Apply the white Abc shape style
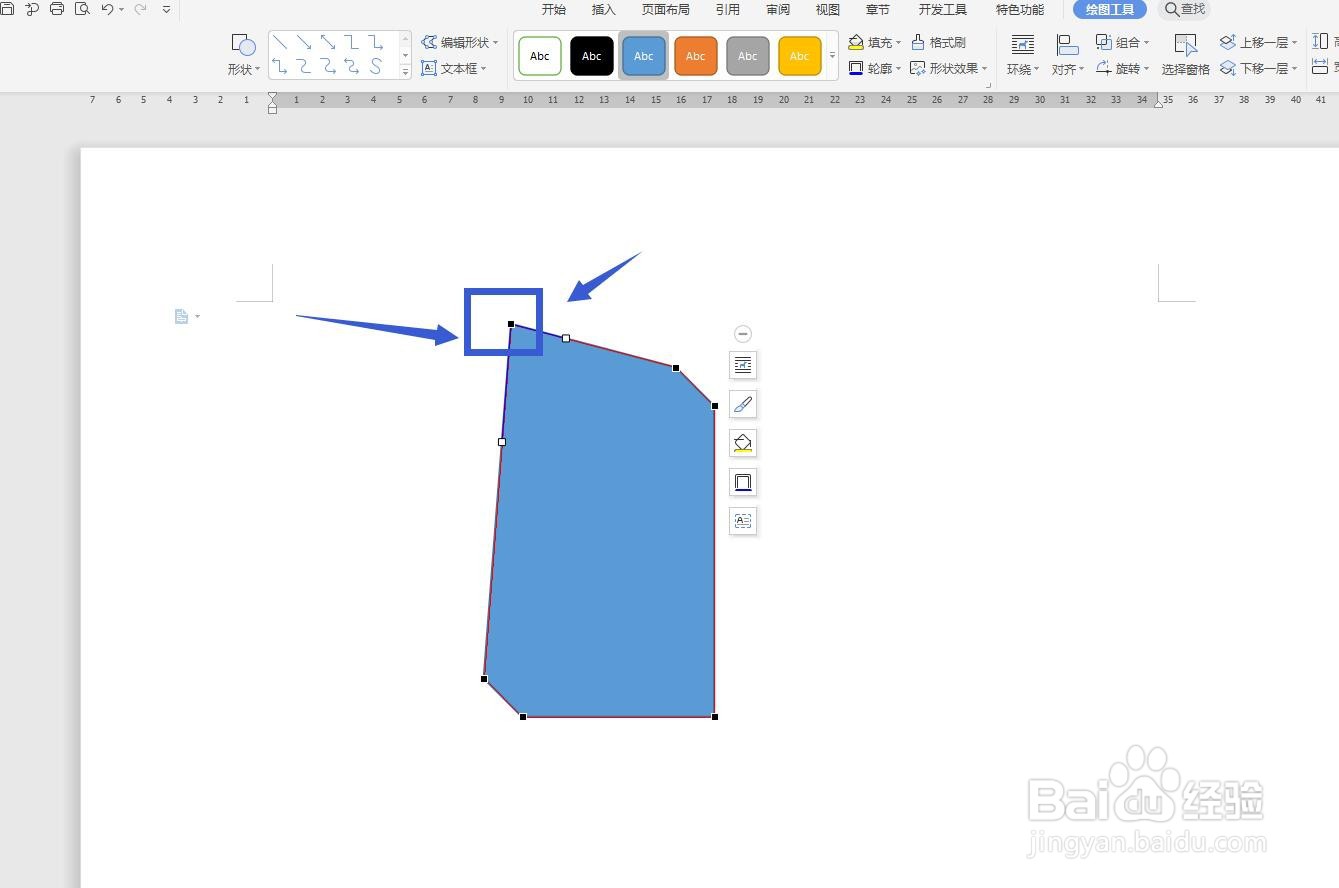This screenshot has height=888, width=1339. click(540, 56)
